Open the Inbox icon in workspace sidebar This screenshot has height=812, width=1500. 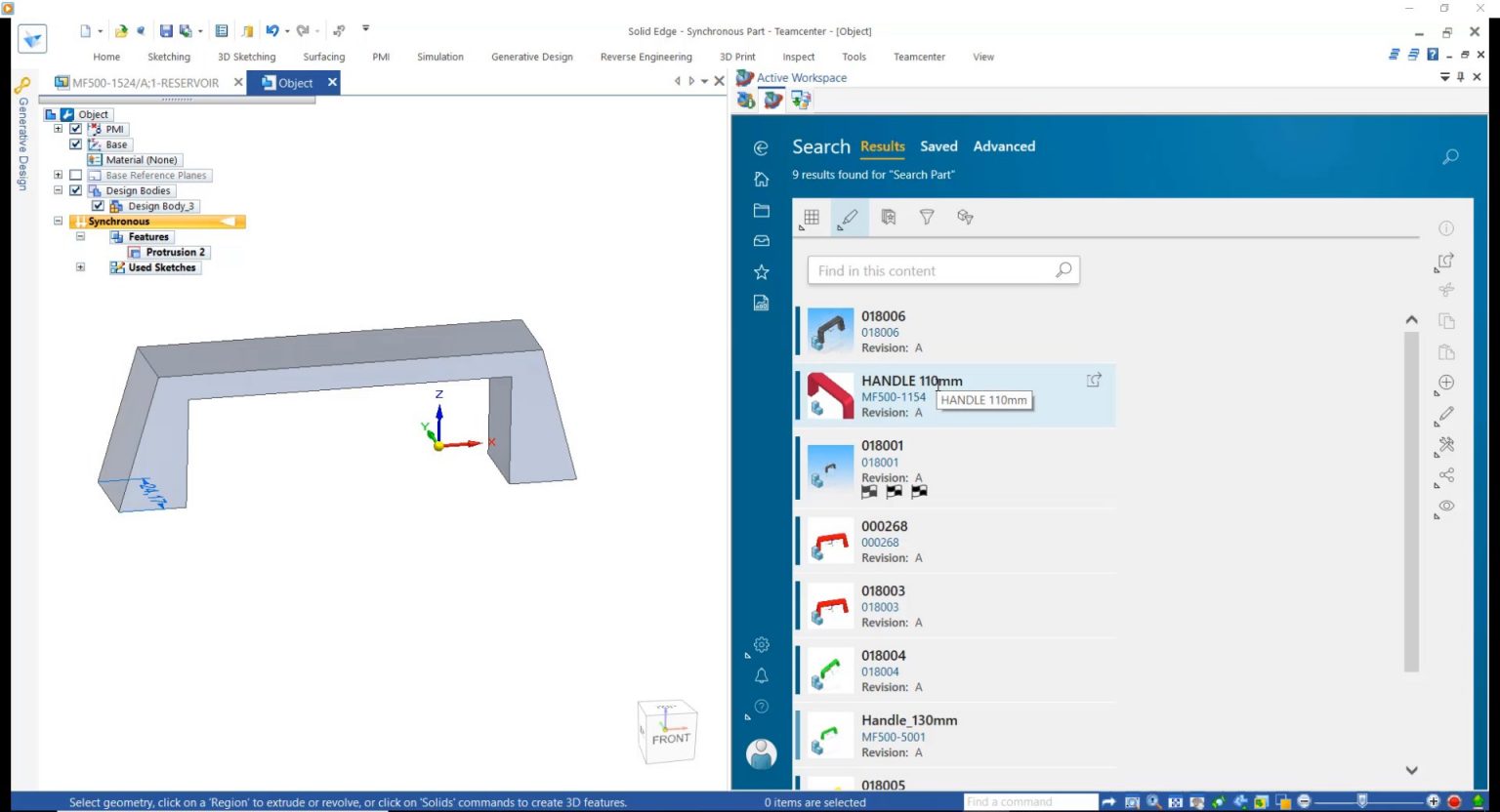pos(762,241)
